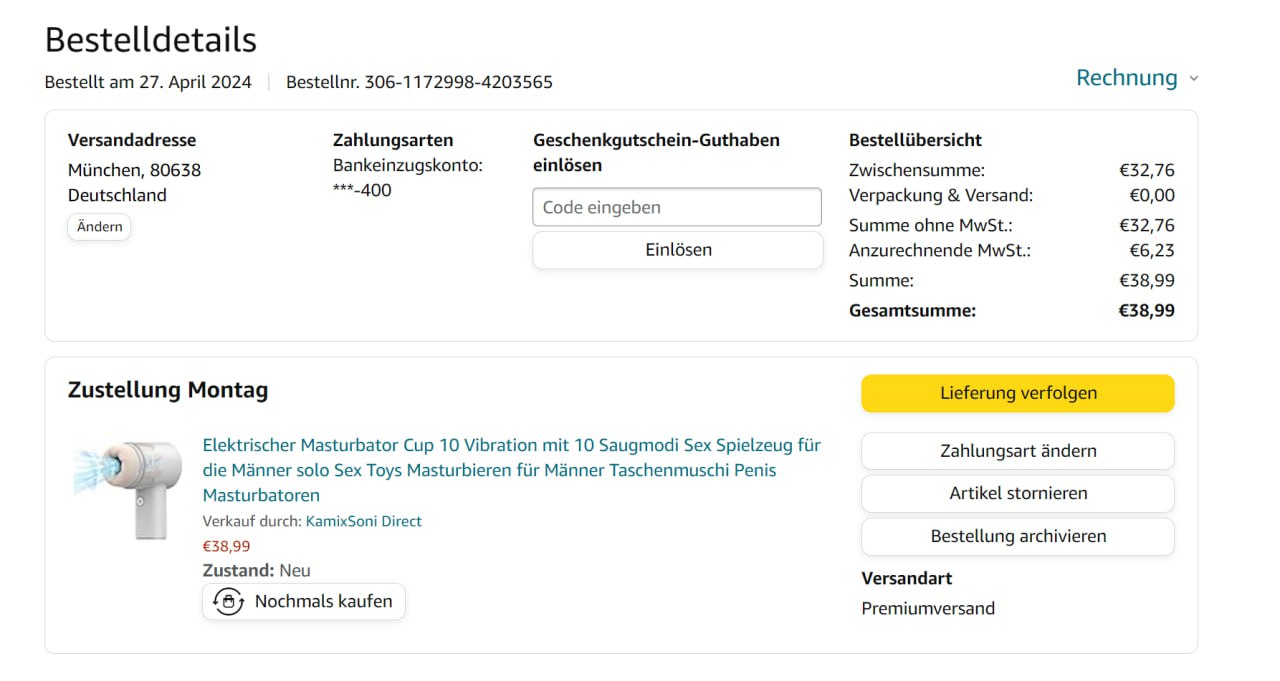Click the Zustellung Montag heading

coord(168,390)
